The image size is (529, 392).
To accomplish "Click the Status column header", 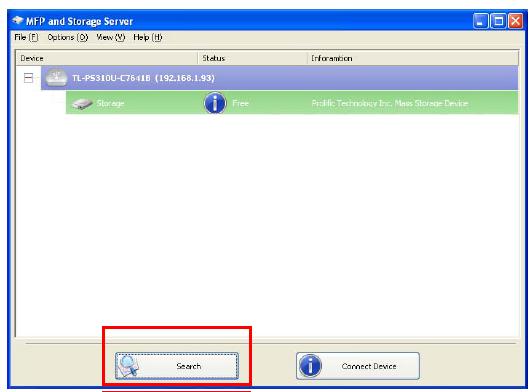I will [252, 58].
